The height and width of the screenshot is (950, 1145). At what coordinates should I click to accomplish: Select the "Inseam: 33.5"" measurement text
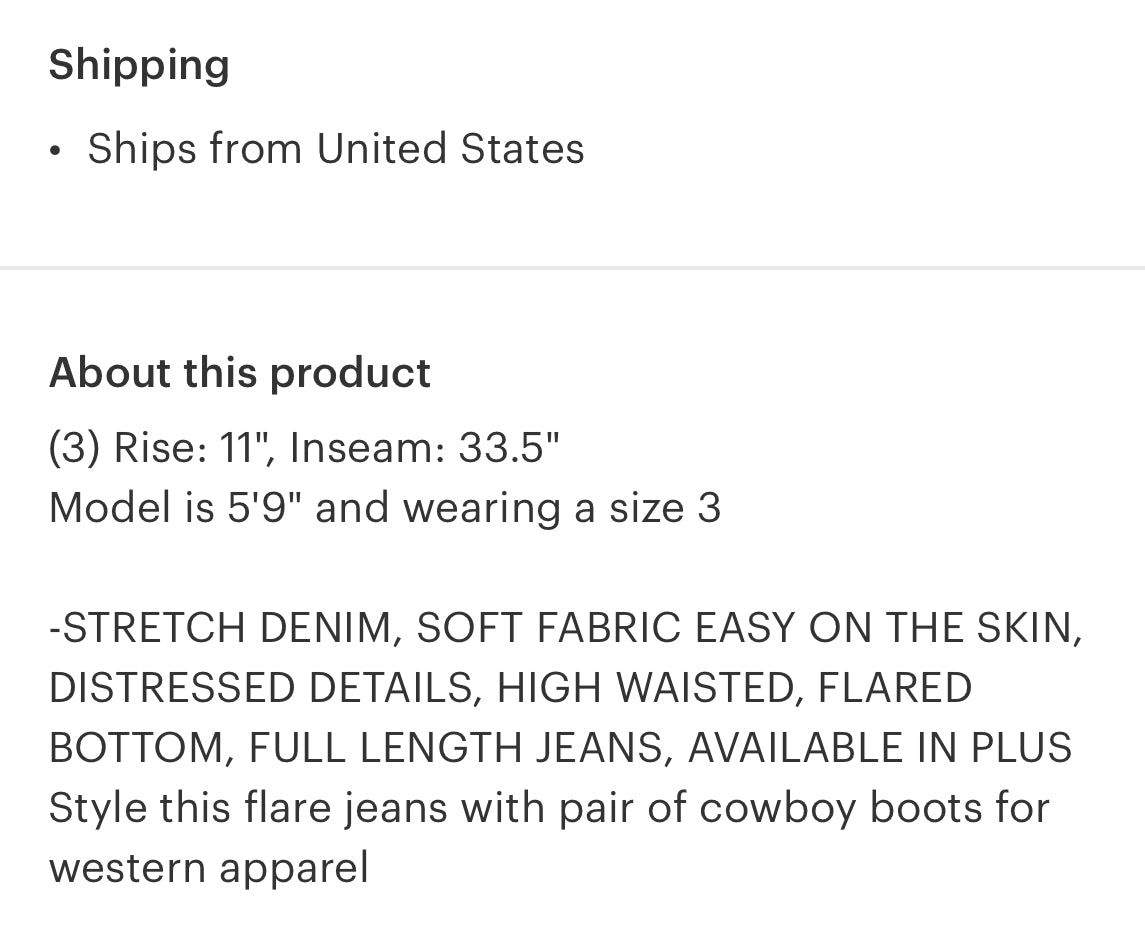[424, 448]
